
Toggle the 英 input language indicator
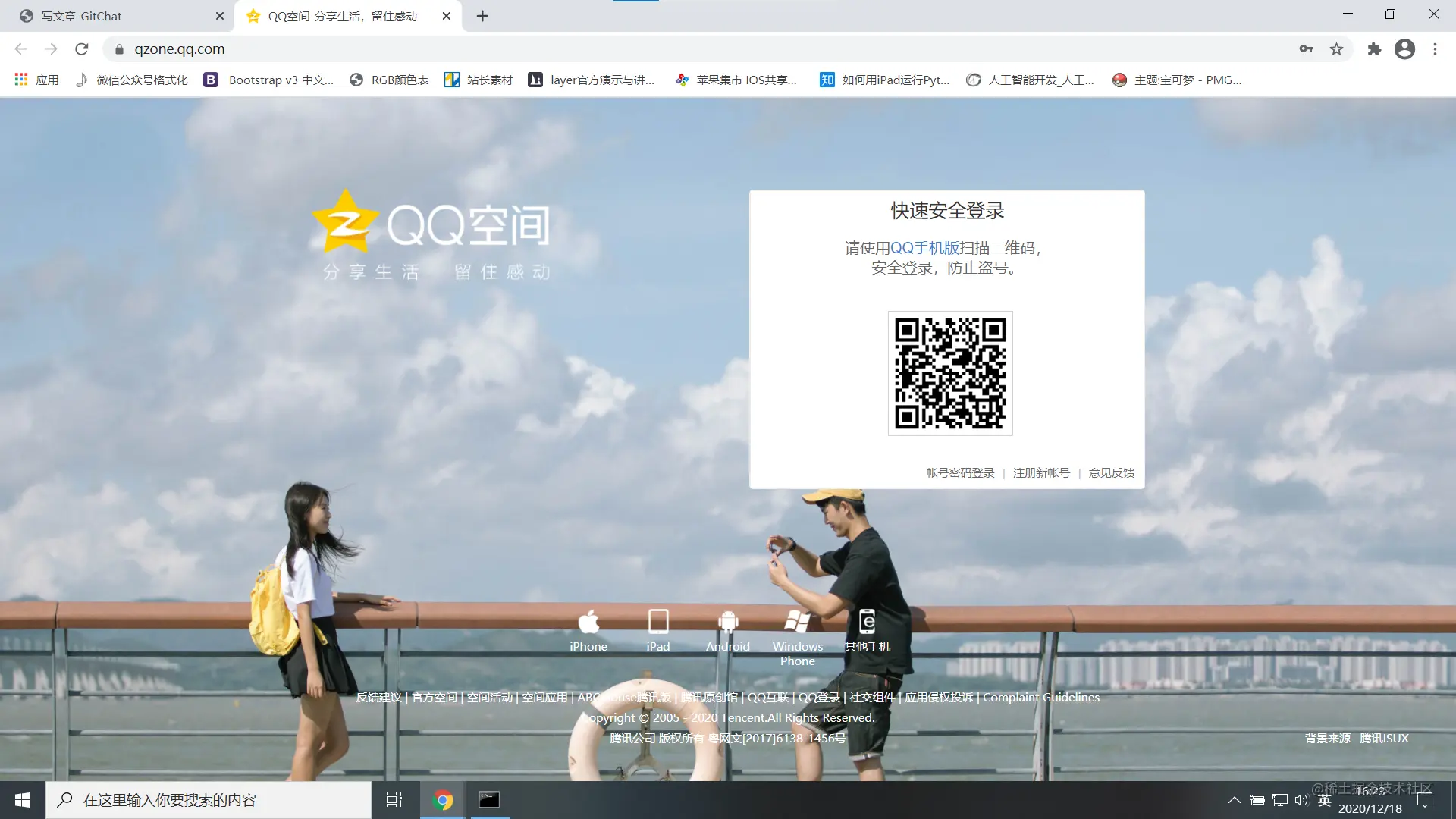1325,800
